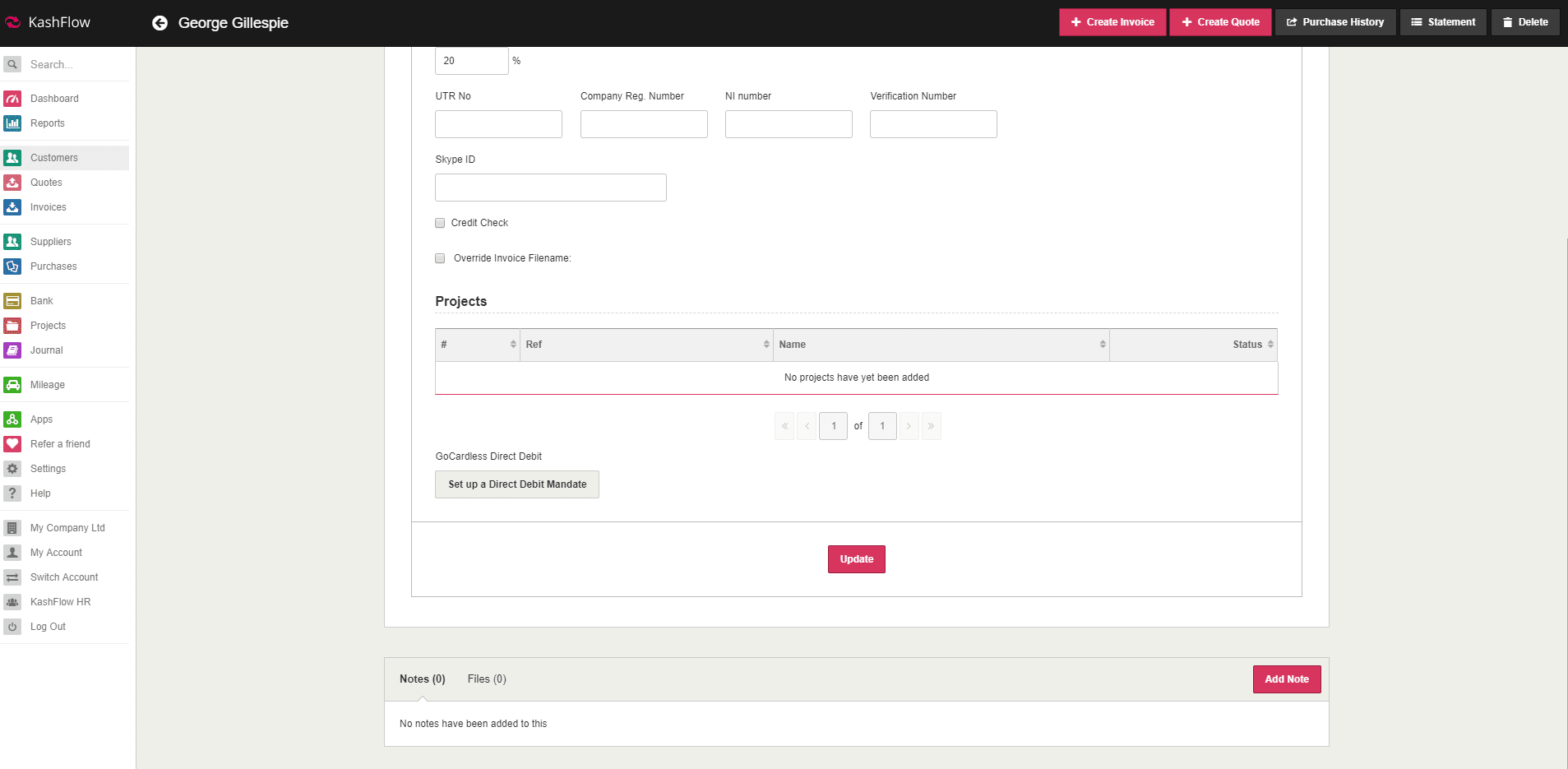This screenshot has height=769, width=1568.
Task: Open the Settings gear icon
Action: coord(12,469)
